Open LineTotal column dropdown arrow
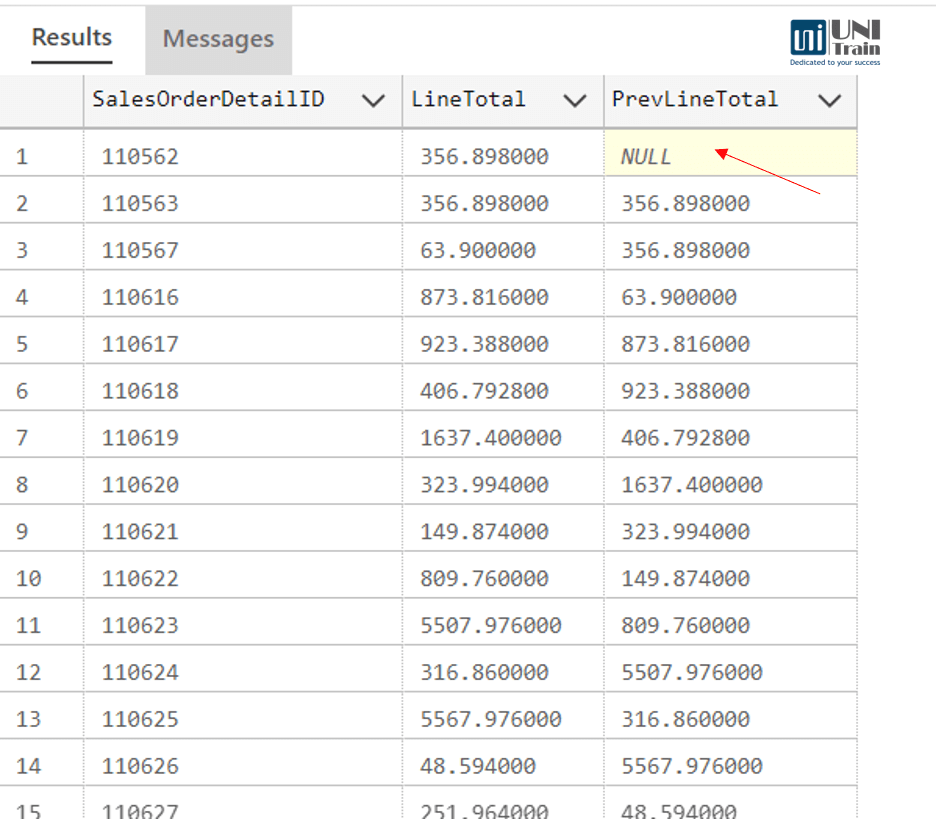Image resolution: width=936 pixels, height=819 pixels. [x=574, y=100]
